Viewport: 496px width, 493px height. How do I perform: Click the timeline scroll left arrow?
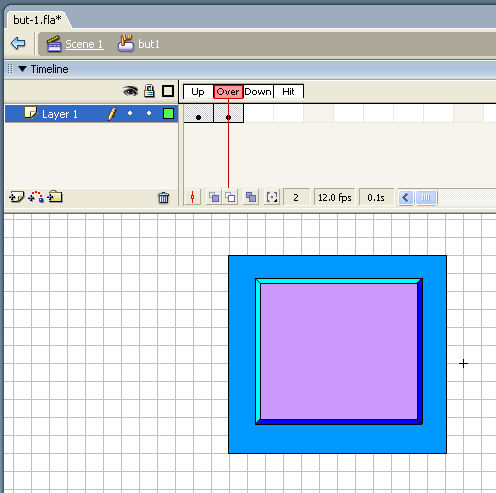click(406, 198)
